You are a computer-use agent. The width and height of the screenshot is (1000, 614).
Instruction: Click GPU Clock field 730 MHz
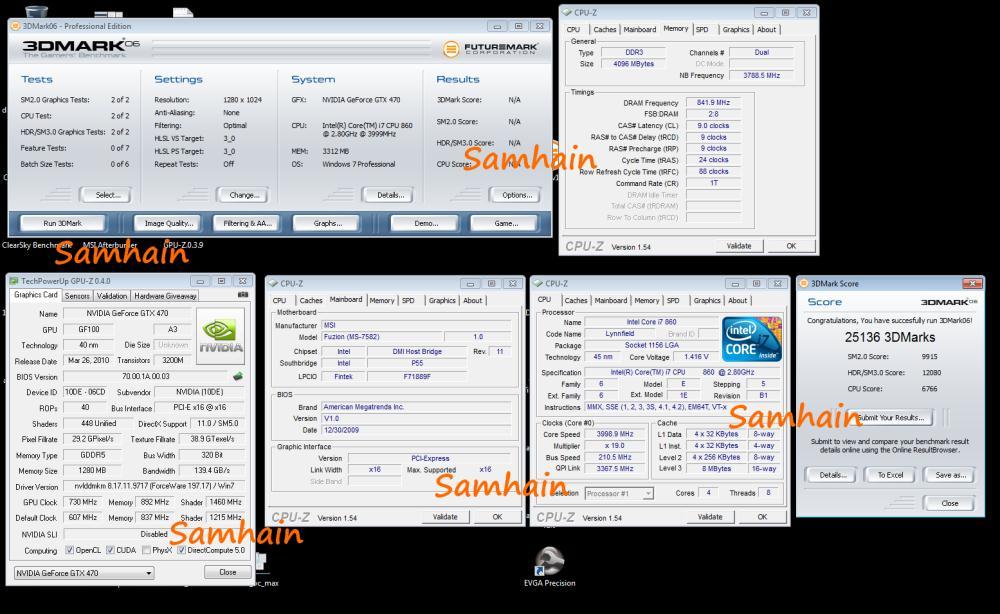[x=83, y=502]
